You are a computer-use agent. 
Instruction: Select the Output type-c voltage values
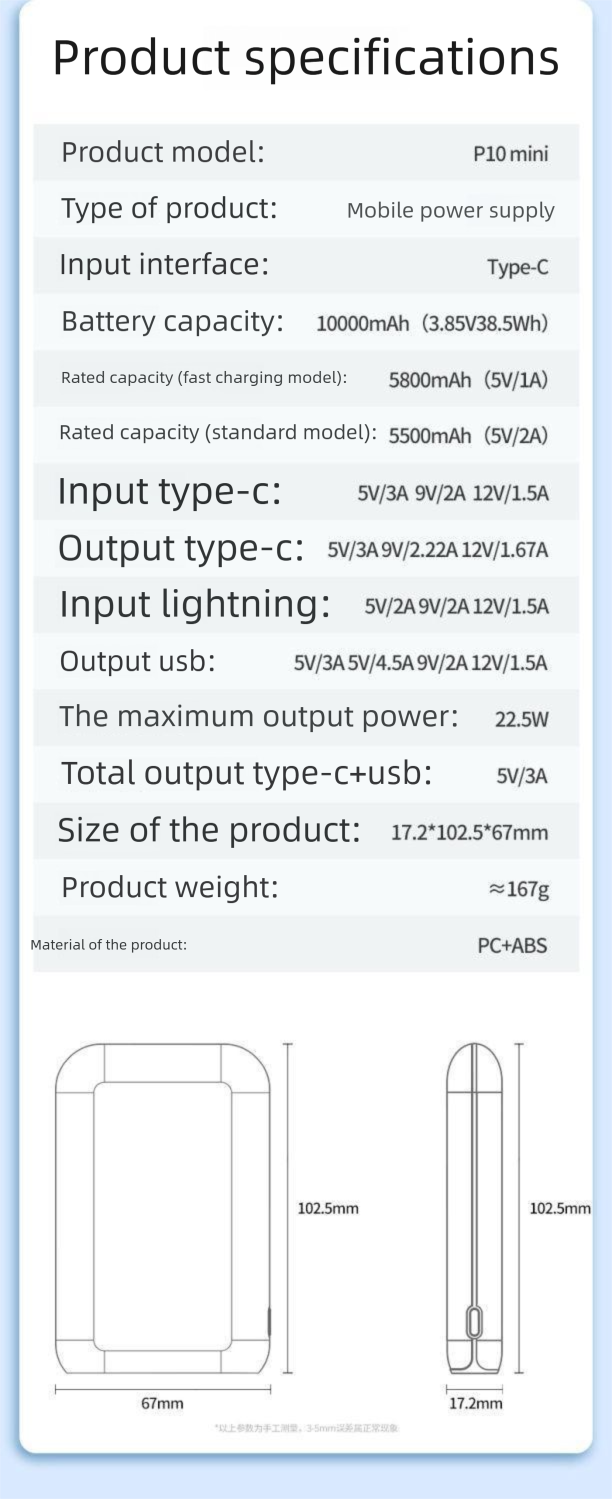coord(438,550)
